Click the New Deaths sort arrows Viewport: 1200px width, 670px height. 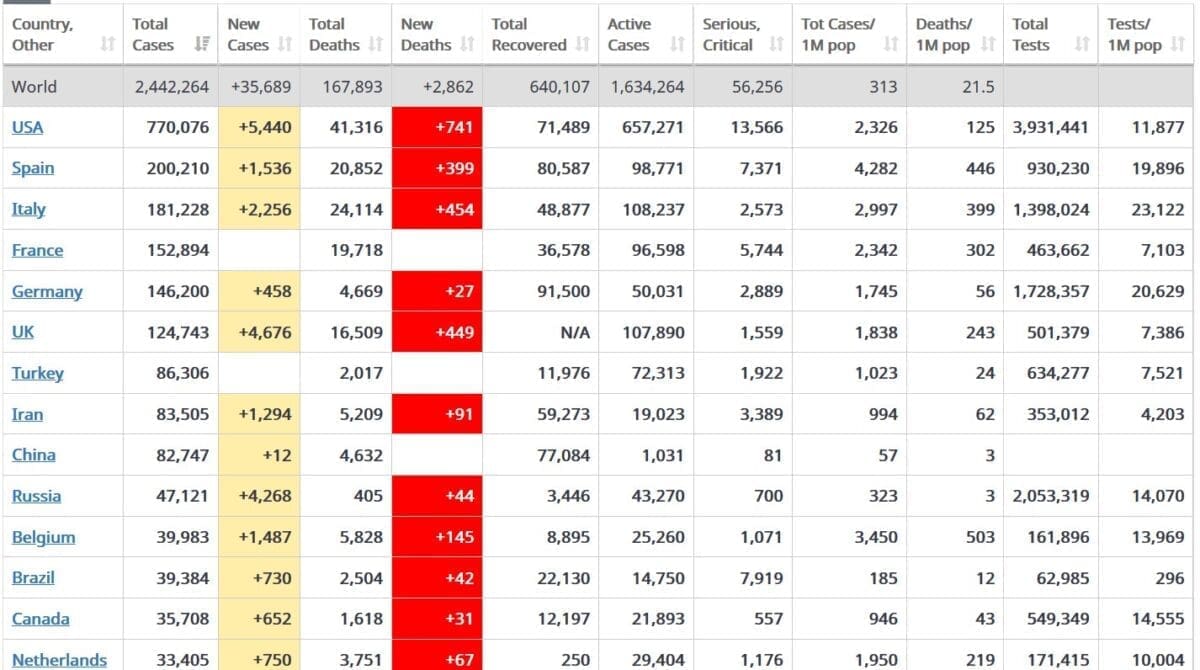[x=467, y=45]
